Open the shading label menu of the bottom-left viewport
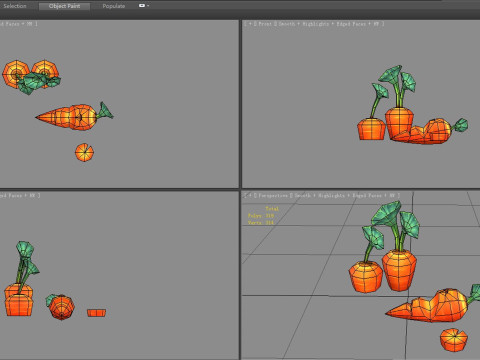The image size is (480, 360). [20, 195]
